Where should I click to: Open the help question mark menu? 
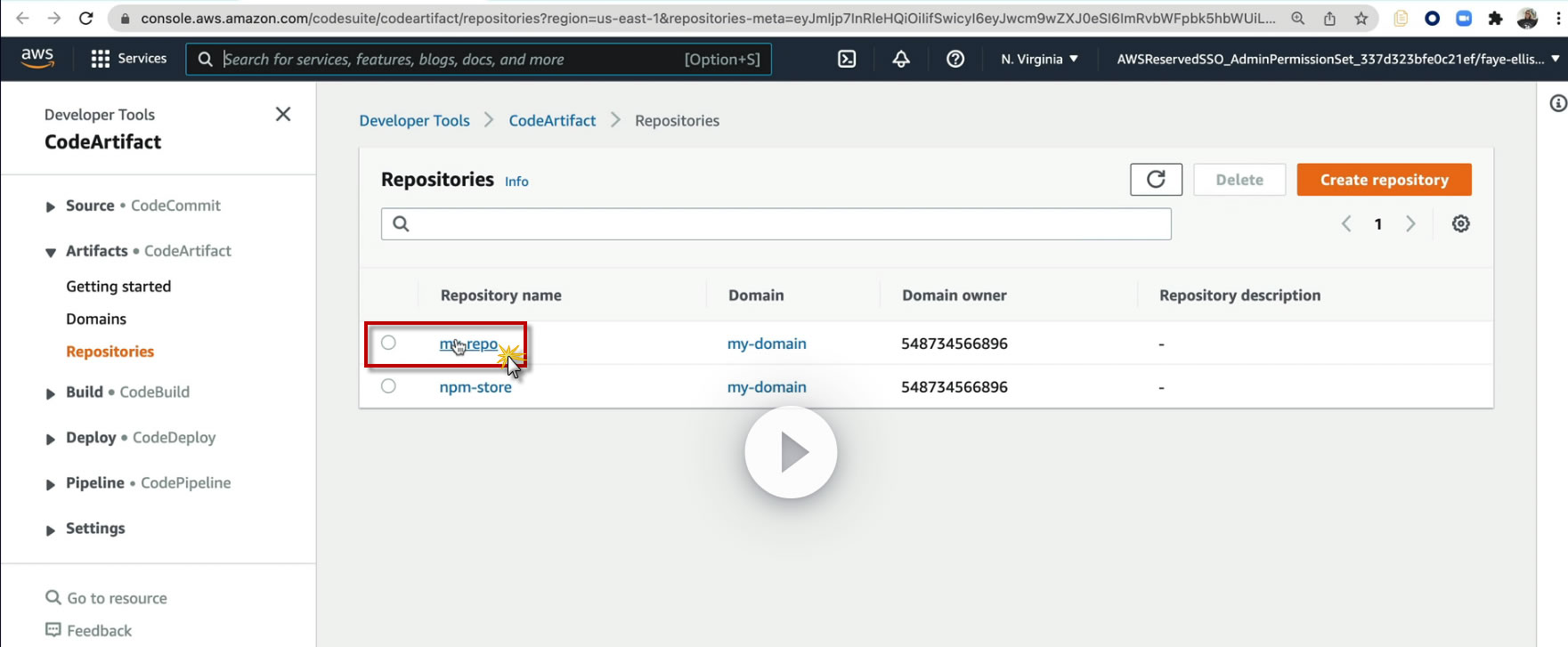pyautogui.click(x=955, y=59)
